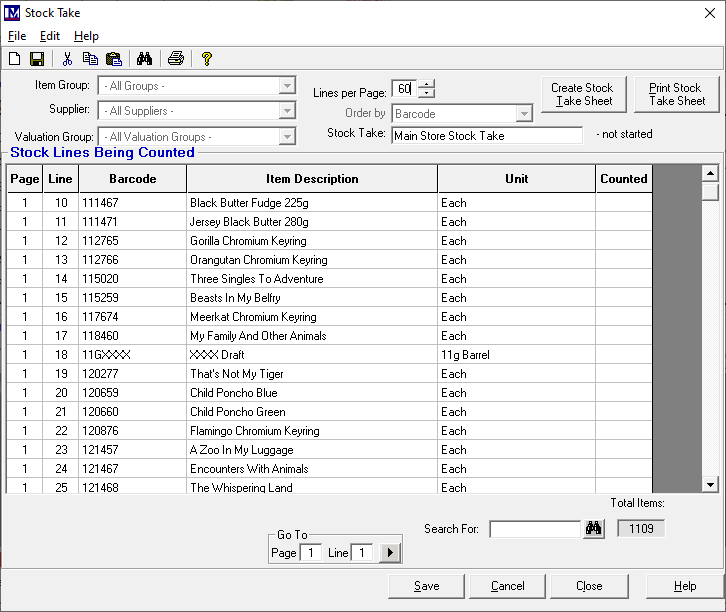The image size is (726, 612).
Task: Click the Paste clipboard toolbar icon
Action: tap(113, 59)
